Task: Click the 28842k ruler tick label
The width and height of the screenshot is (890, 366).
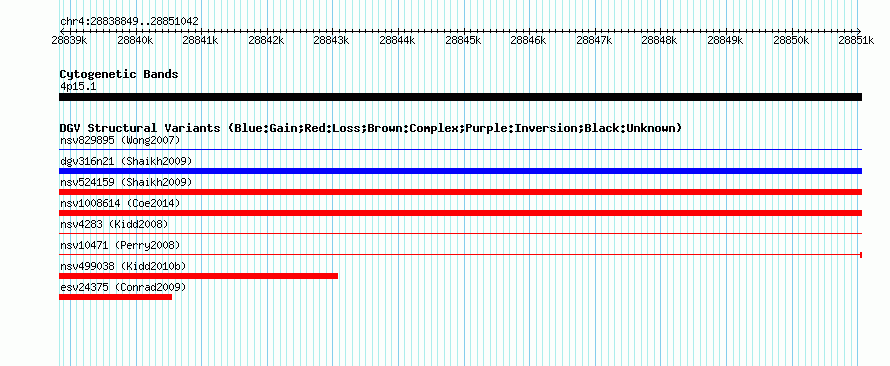Action: (x=266, y=40)
